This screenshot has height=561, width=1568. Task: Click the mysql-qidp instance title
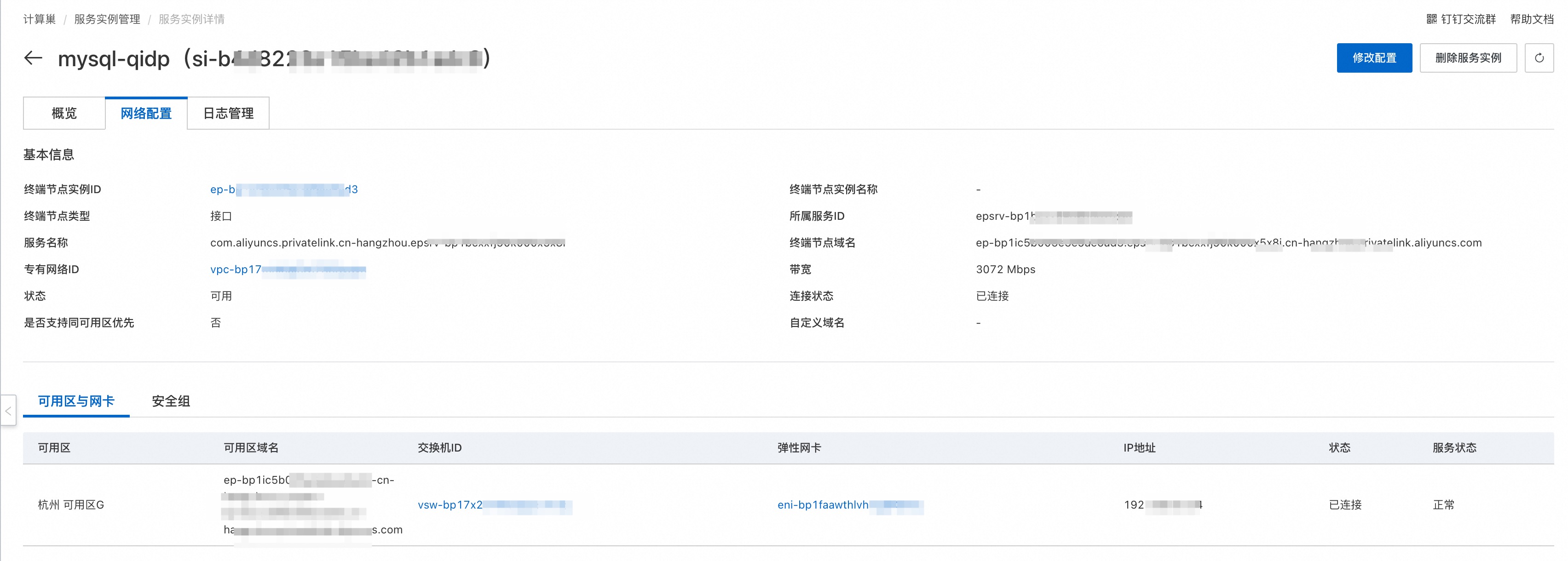pyautogui.click(x=274, y=58)
